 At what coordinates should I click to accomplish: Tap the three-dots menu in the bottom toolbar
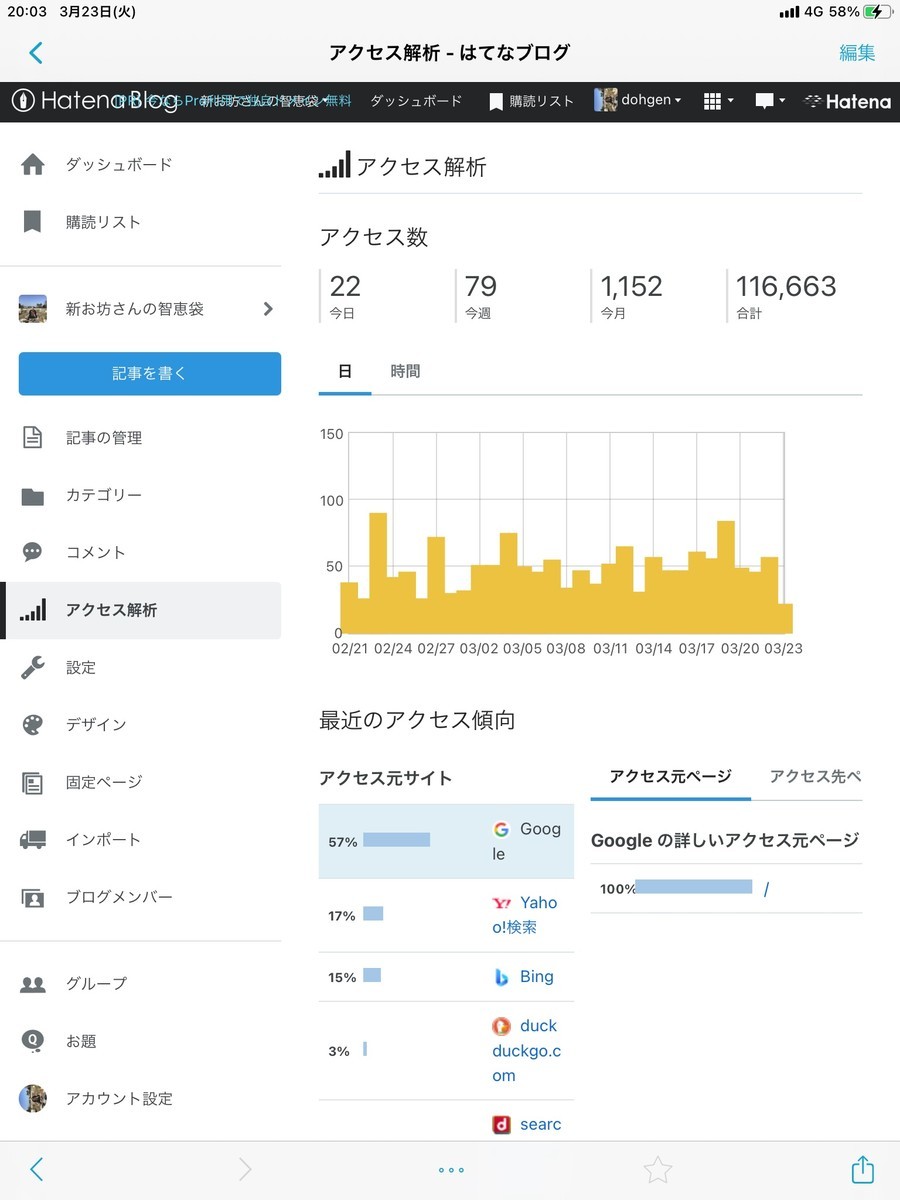click(451, 1169)
